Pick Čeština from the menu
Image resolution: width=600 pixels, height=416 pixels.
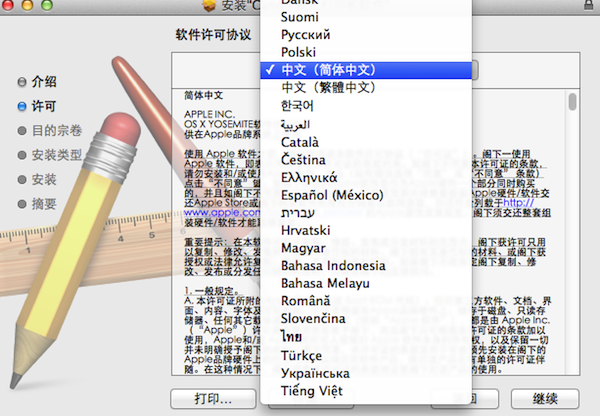tap(365, 160)
